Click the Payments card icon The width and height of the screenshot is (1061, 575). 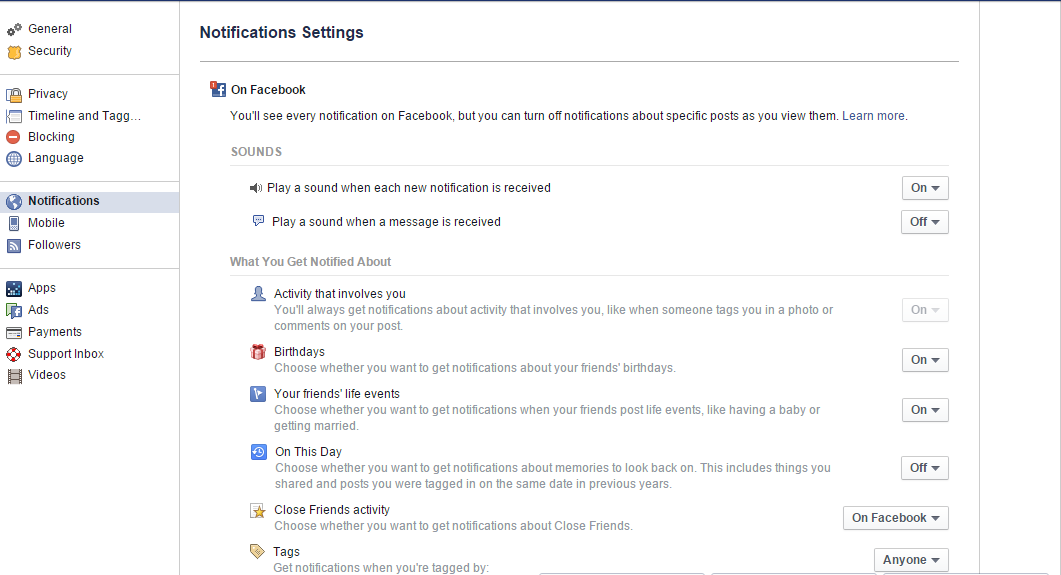coord(14,332)
